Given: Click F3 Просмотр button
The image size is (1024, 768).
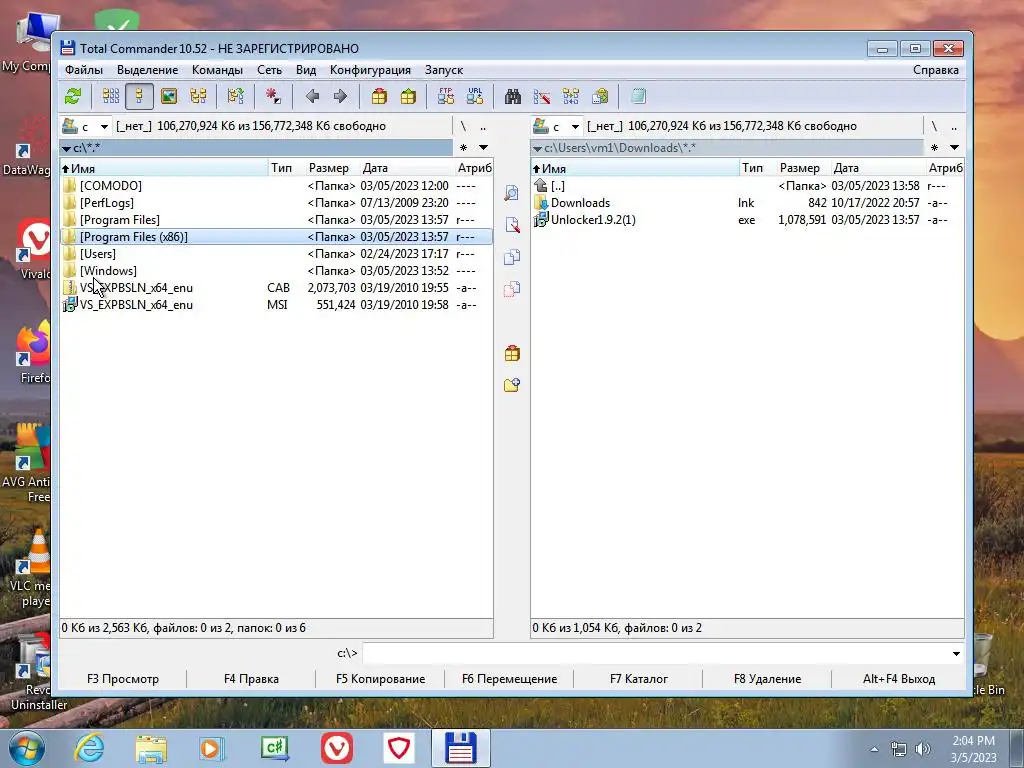Looking at the screenshot, I should coord(123,679).
